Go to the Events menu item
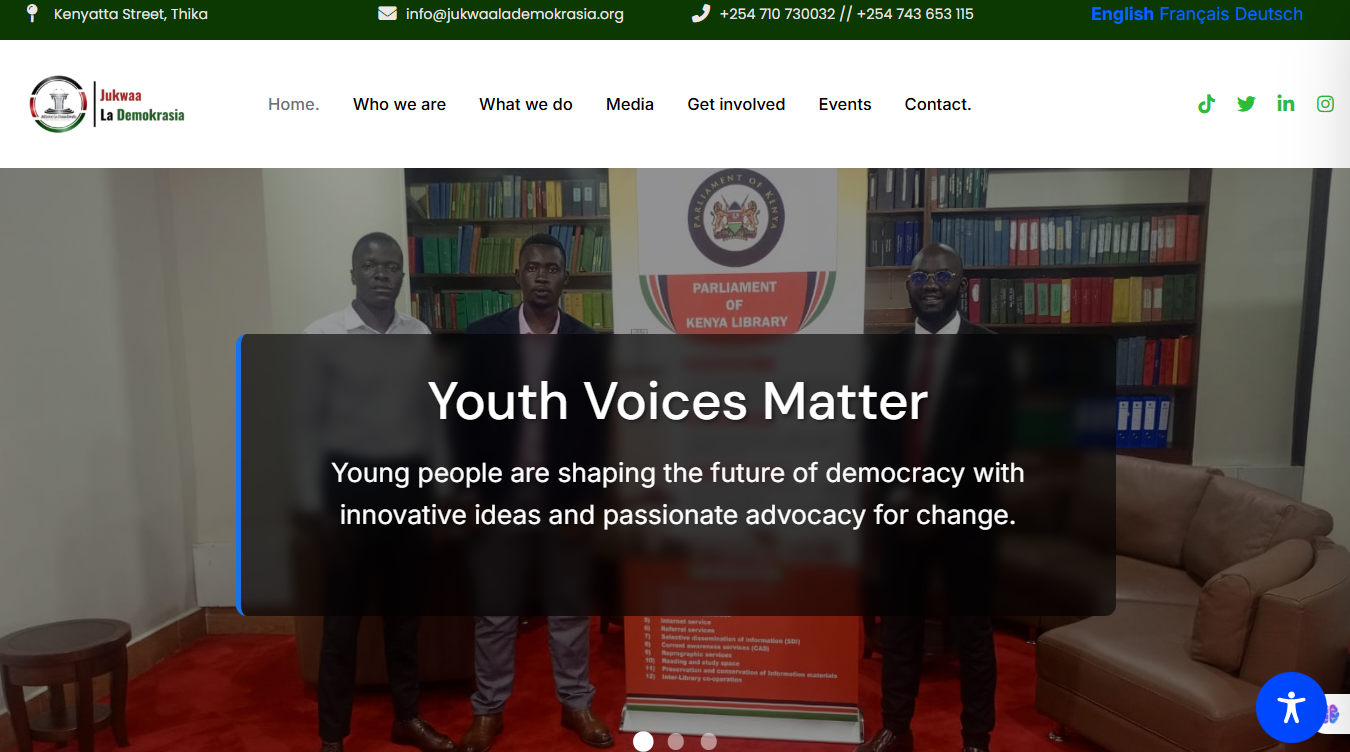The height and width of the screenshot is (752, 1350). [x=845, y=104]
